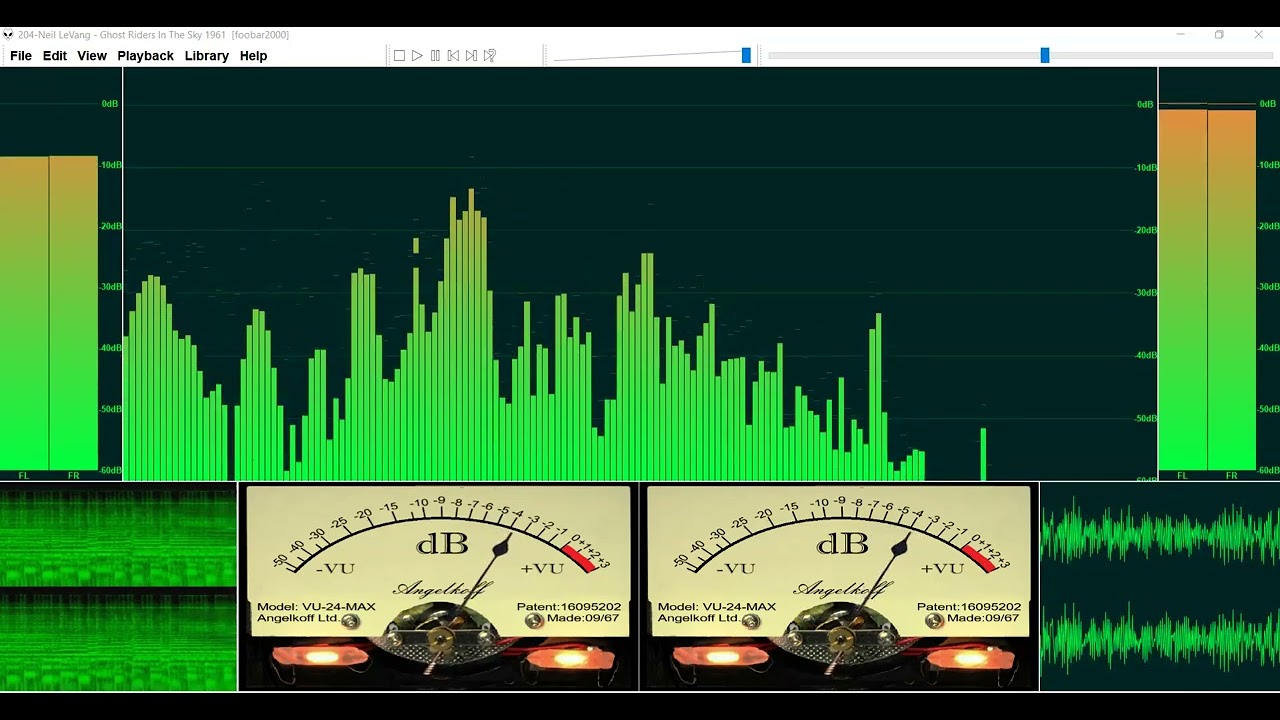Screen dimensions: 1280x720
Task: Click the random playback button
Action: [489, 56]
